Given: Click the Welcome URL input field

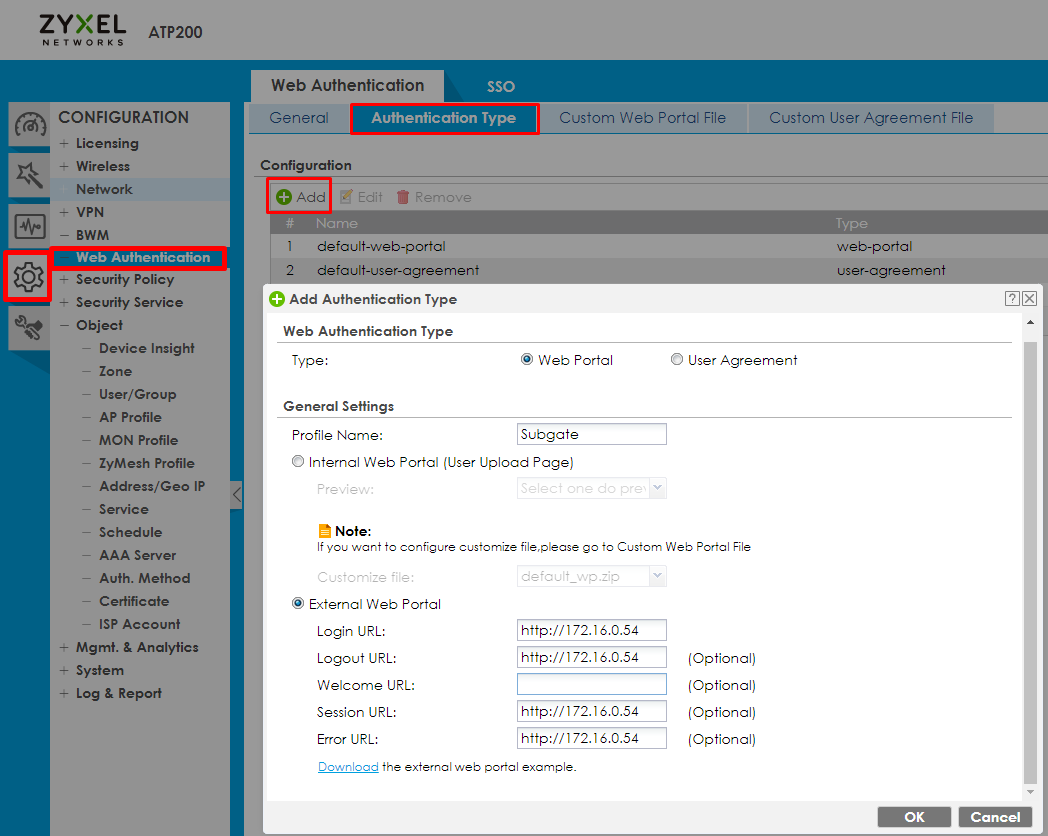Looking at the screenshot, I should [x=592, y=684].
